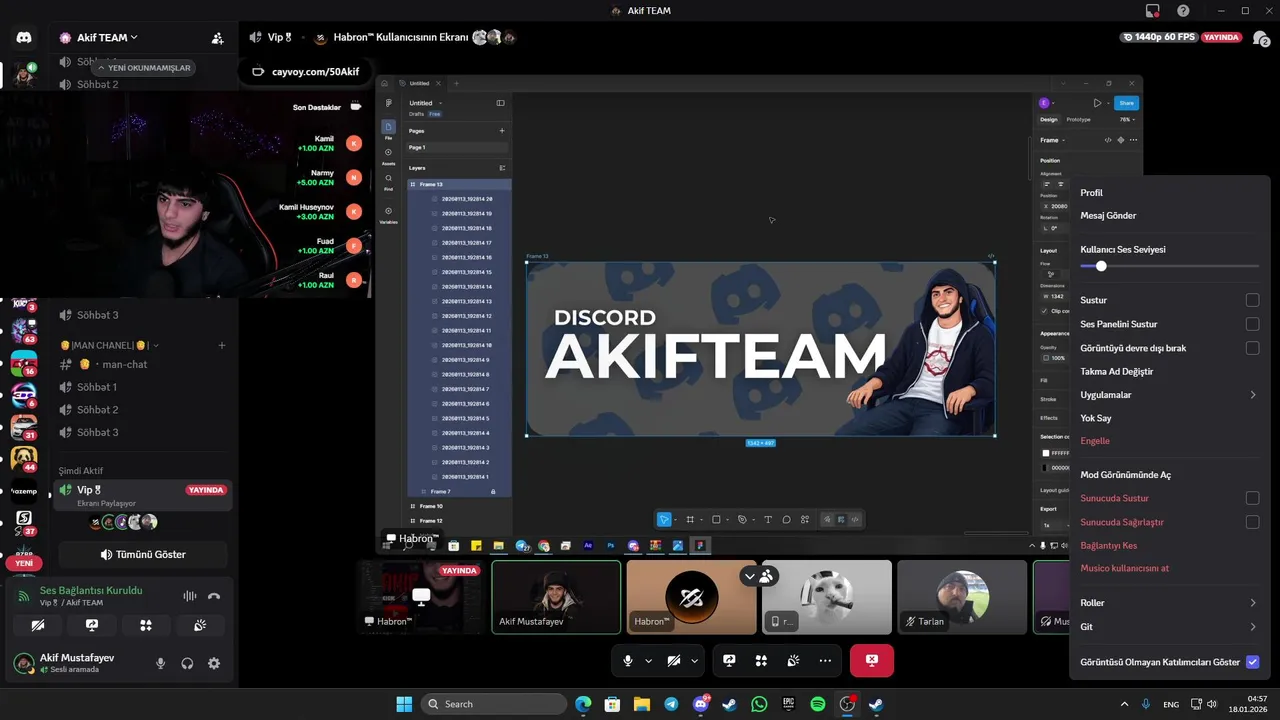
Task: Check the Sunucuda Sağırlaştır checkbox
Action: click(1252, 522)
